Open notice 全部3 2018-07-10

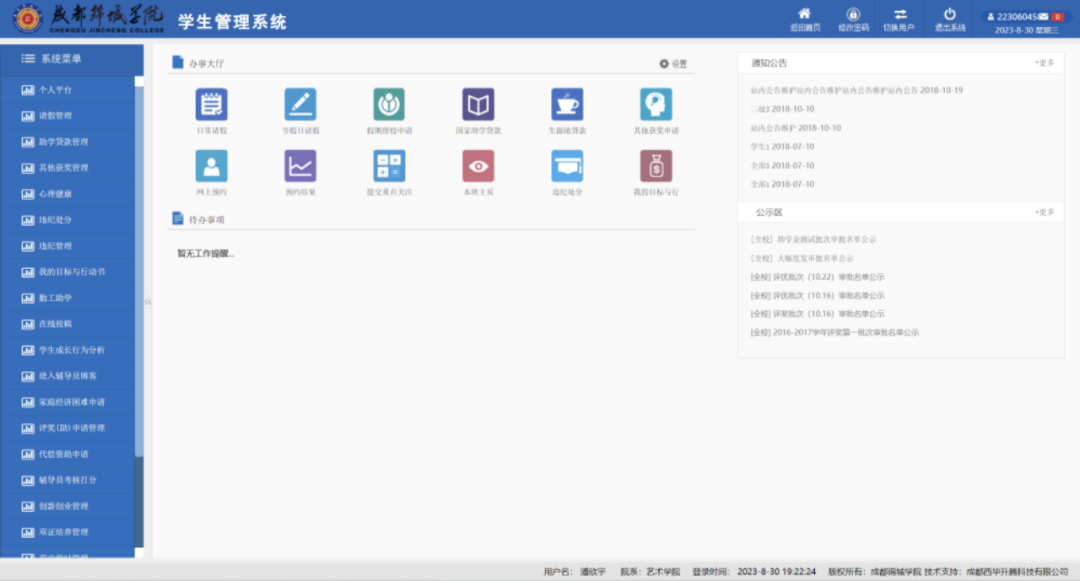coord(782,165)
